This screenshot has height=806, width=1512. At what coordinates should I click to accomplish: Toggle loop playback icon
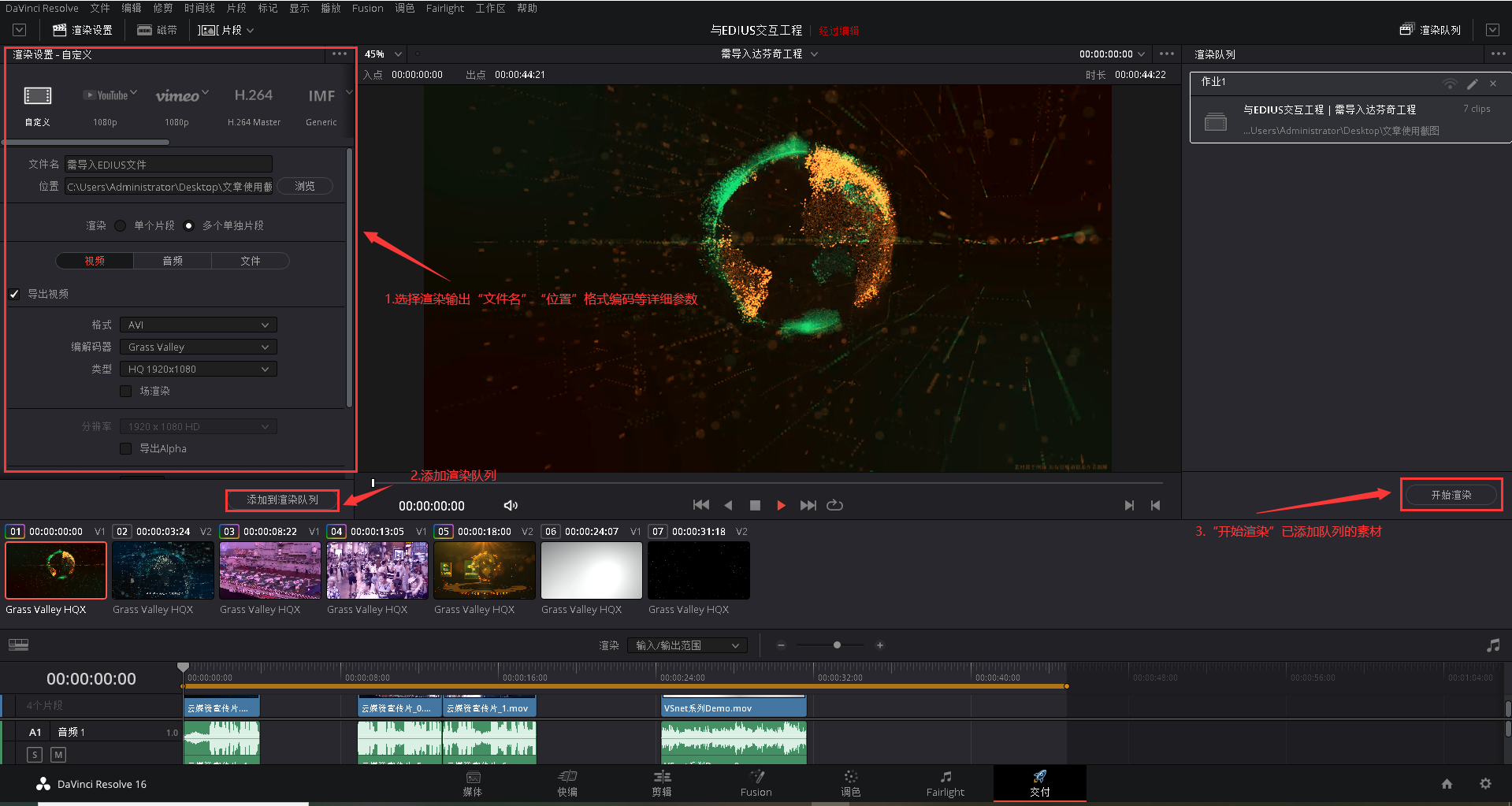[x=834, y=505]
